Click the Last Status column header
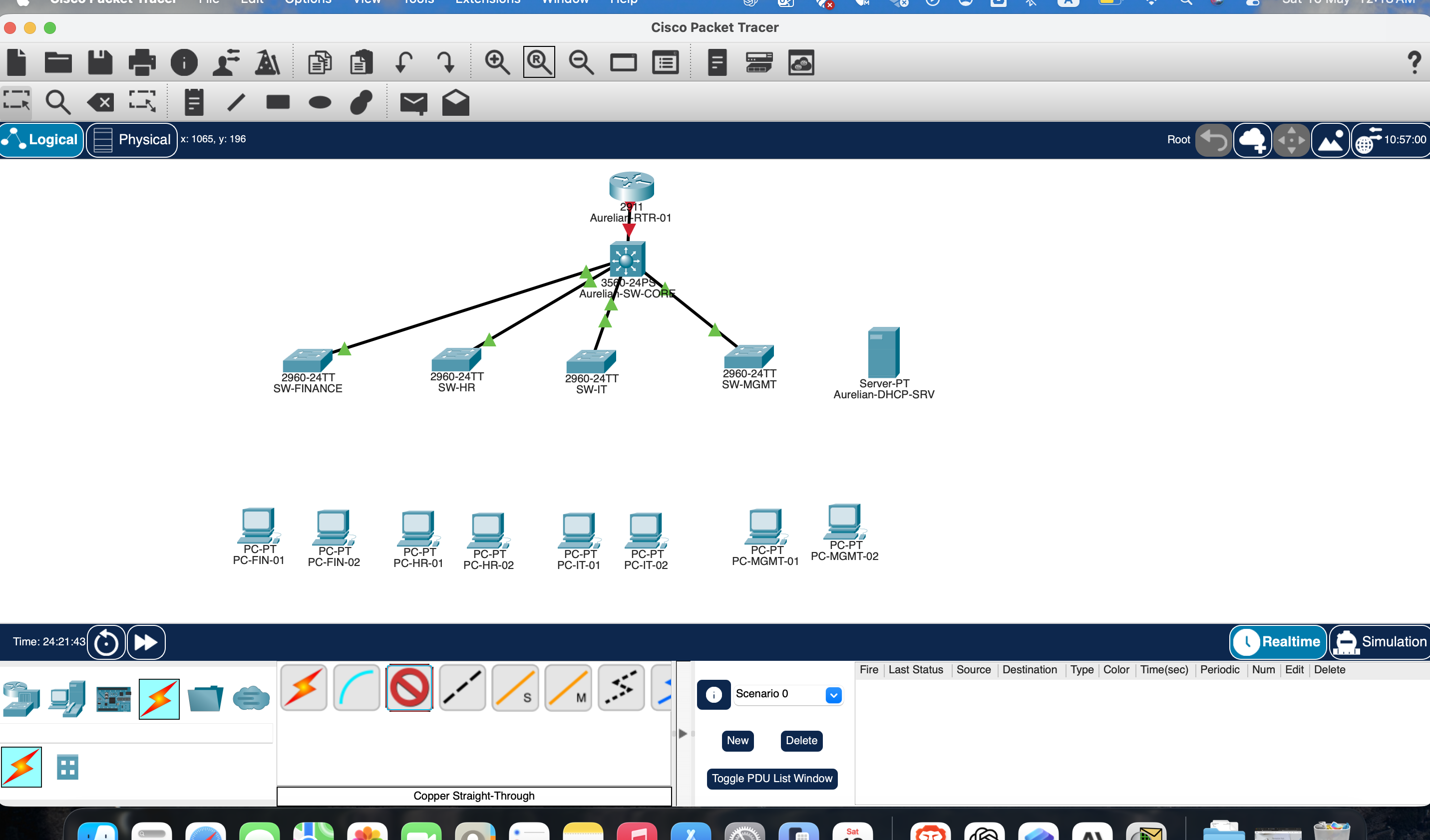The image size is (1430, 840). (x=915, y=669)
